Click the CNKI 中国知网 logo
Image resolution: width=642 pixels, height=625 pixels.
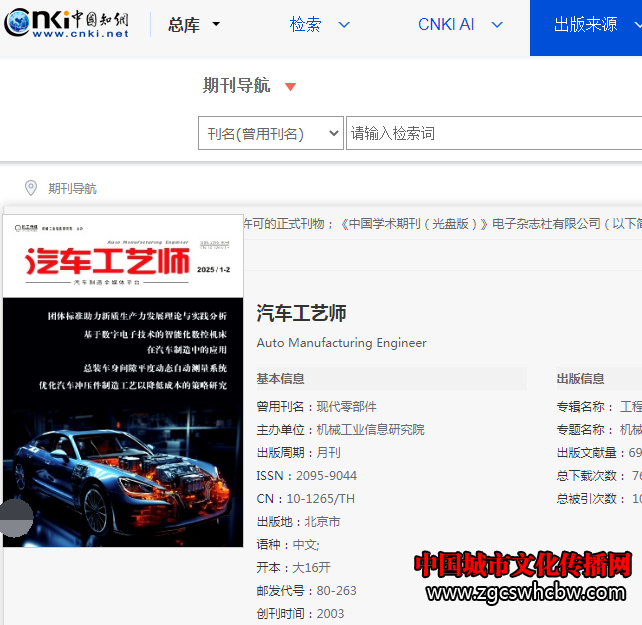pyautogui.click(x=66, y=24)
